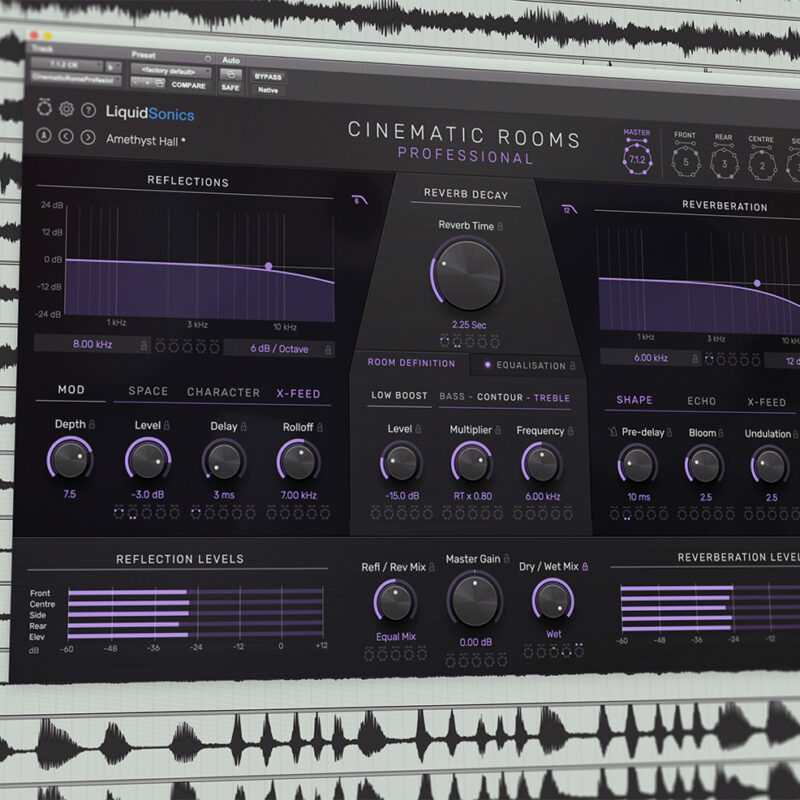Image resolution: width=800 pixels, height=800 pixels.
Task: Toggle the Low Boost Level lock
Action: click(418, 429)
